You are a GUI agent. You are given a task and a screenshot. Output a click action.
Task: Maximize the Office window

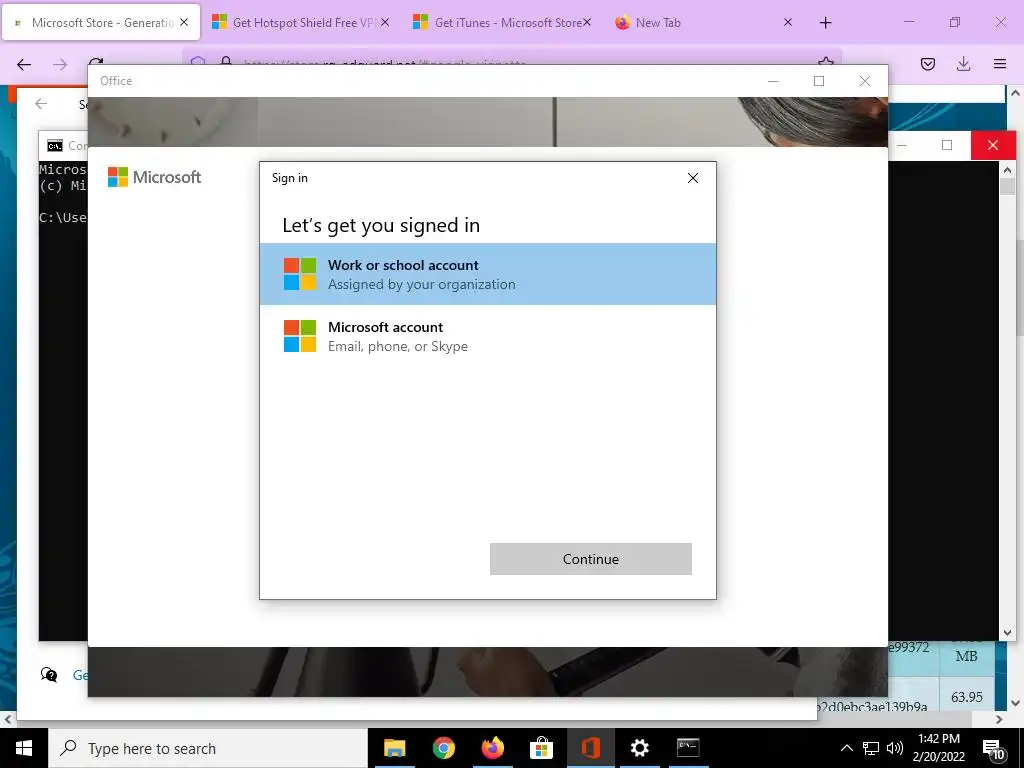coord(819,81)
